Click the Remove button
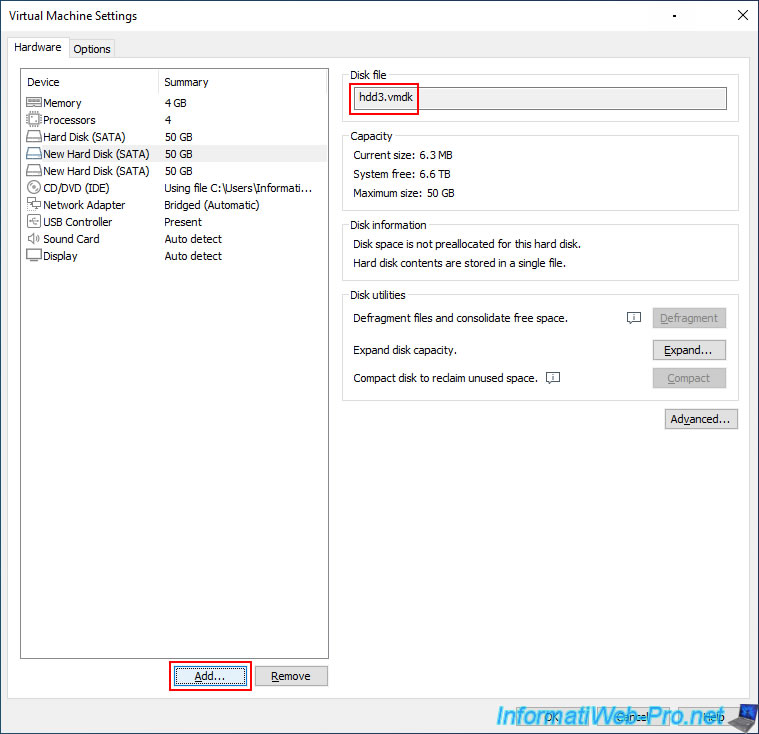This screenshot has height=734, width=759. tap(291, 677)
